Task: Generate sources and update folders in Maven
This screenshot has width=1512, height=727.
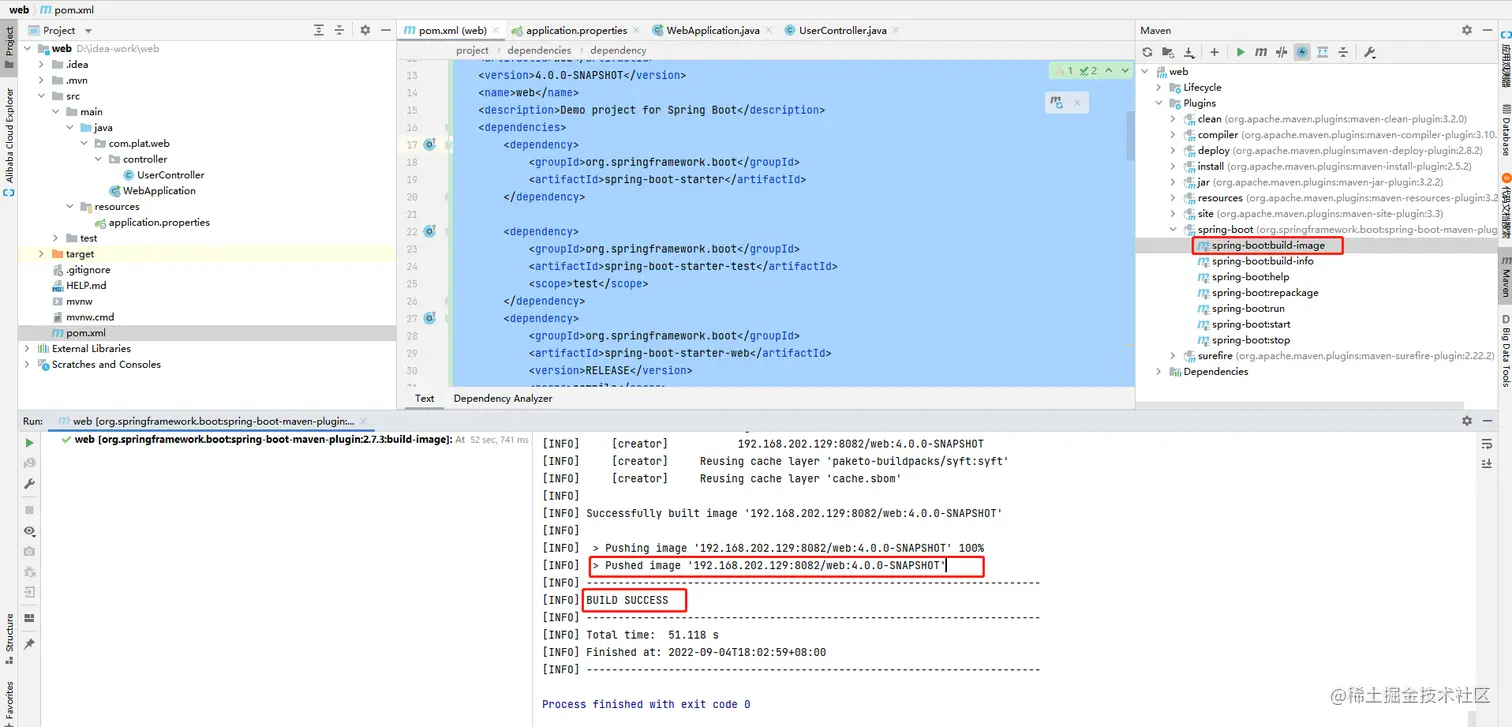Action: 1168,52
